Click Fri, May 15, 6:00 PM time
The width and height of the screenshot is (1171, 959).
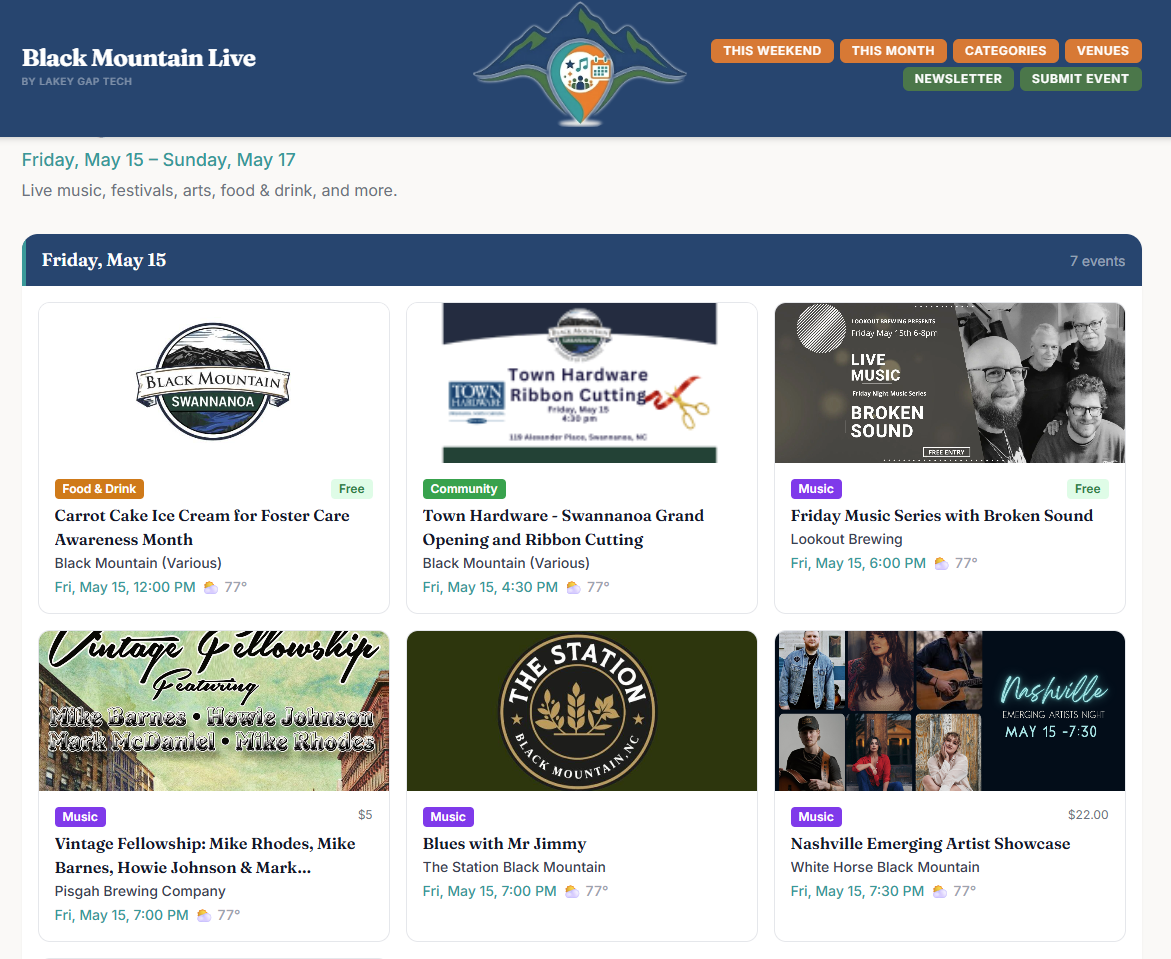(858, 563)
